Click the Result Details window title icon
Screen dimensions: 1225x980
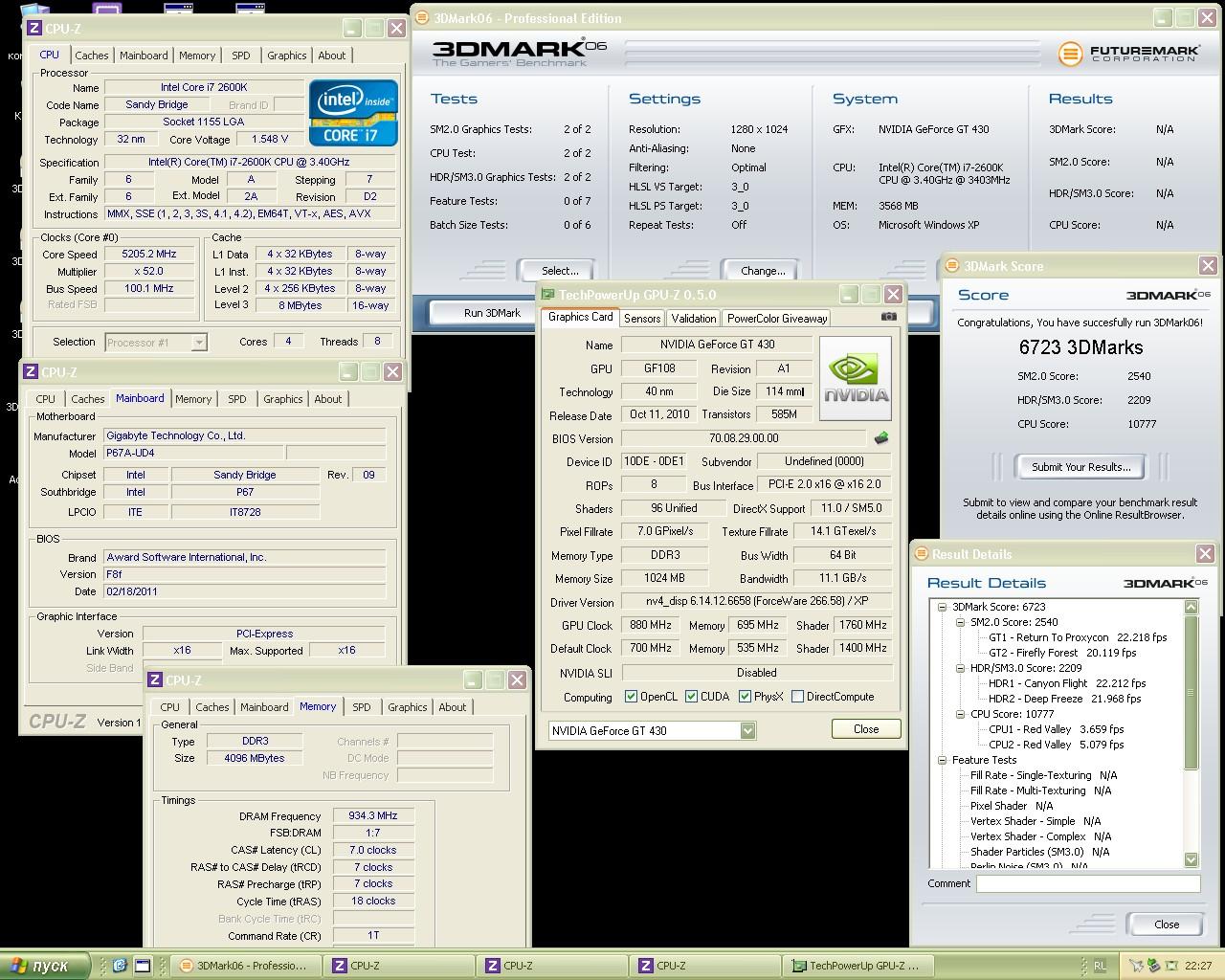[922, 554]
